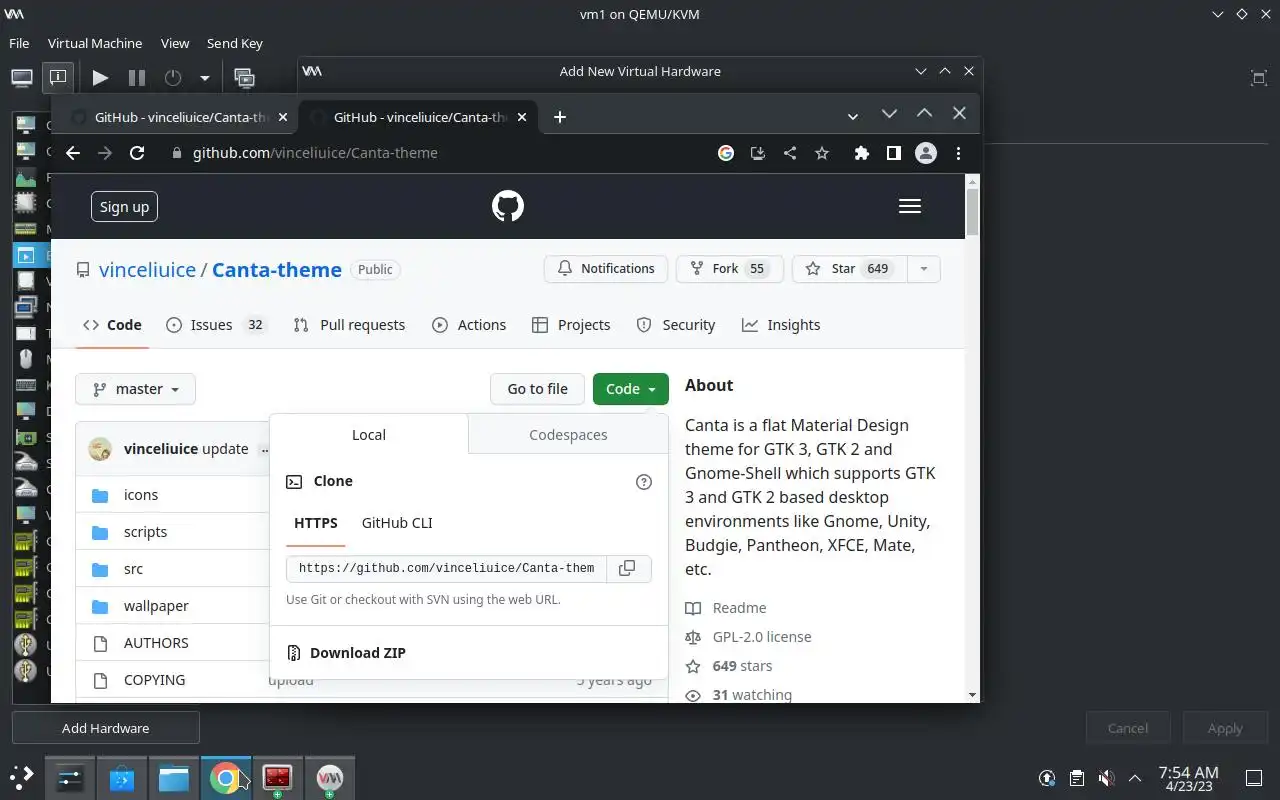This screenshot has width=1280, height=800.
Task: Open GPL-2.0 license link
Action: pos(761,637)
